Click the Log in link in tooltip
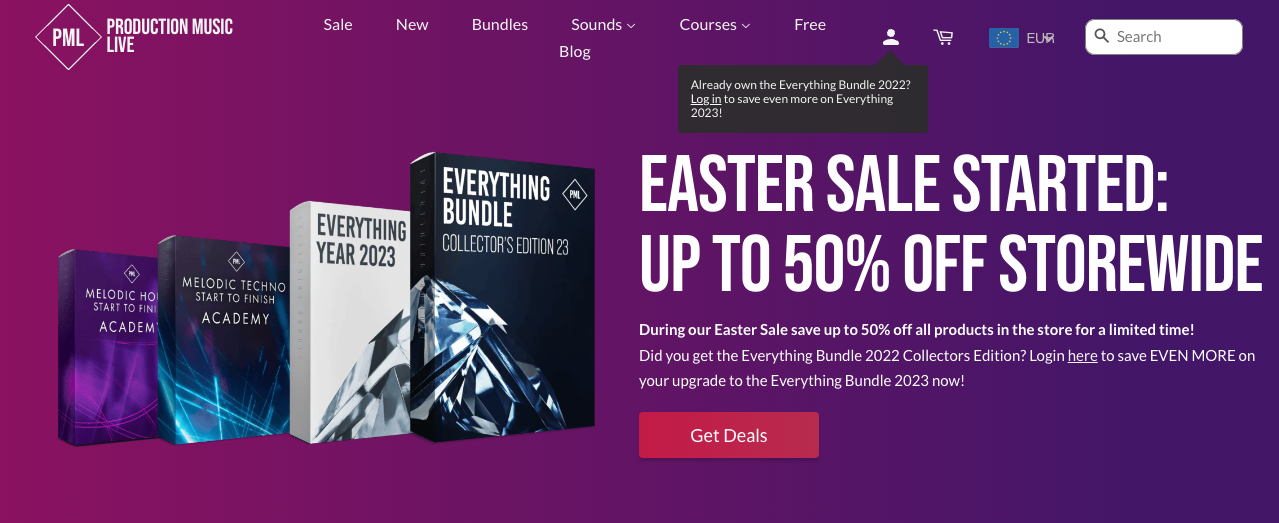Image resolution: width=1279 pixels, height=523 pixels. pyautogui.click(x=706, y=99)
